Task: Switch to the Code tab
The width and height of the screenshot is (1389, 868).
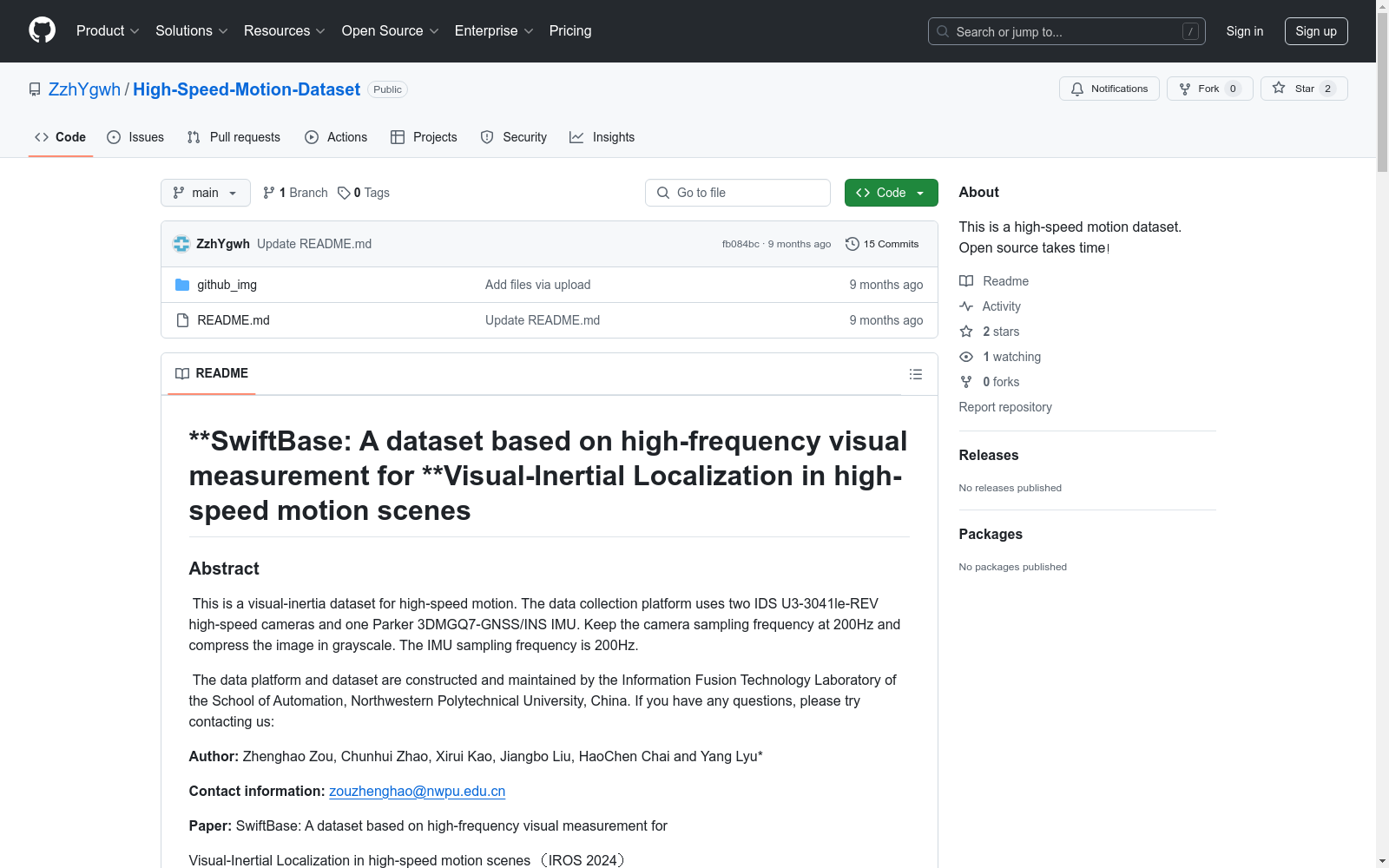Action: coord(61,137)
